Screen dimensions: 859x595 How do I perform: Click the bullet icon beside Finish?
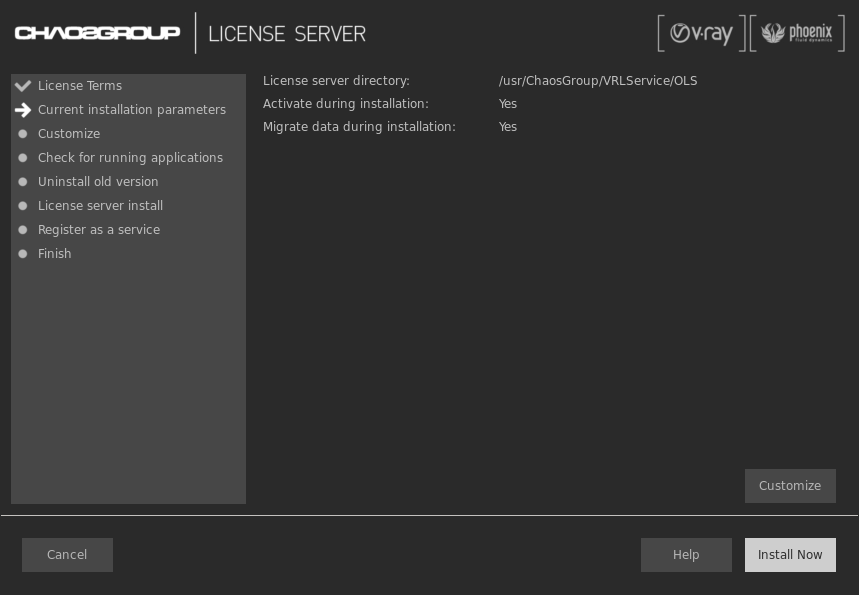[22, 253]
